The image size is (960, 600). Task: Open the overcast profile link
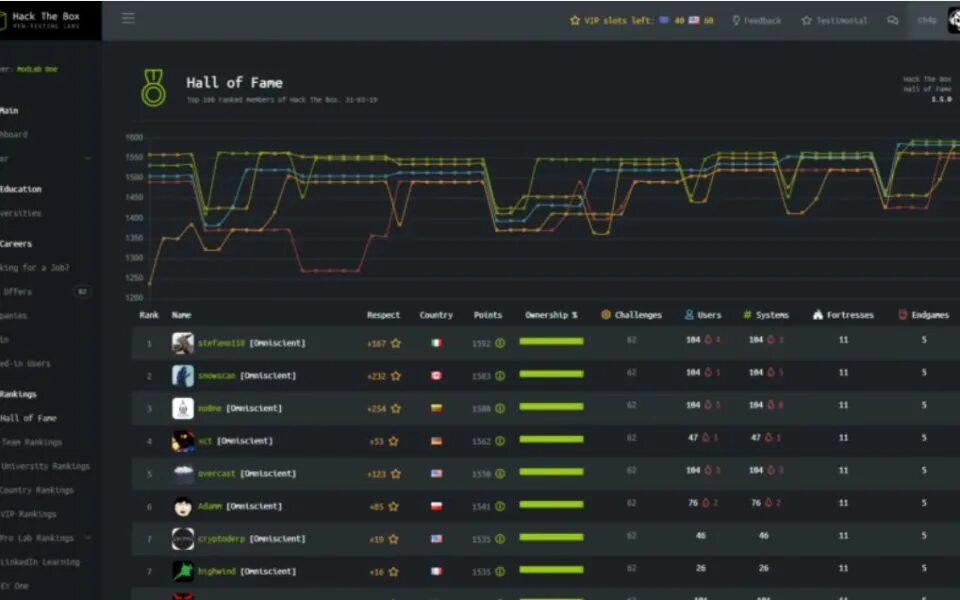[x=217, y=474]
